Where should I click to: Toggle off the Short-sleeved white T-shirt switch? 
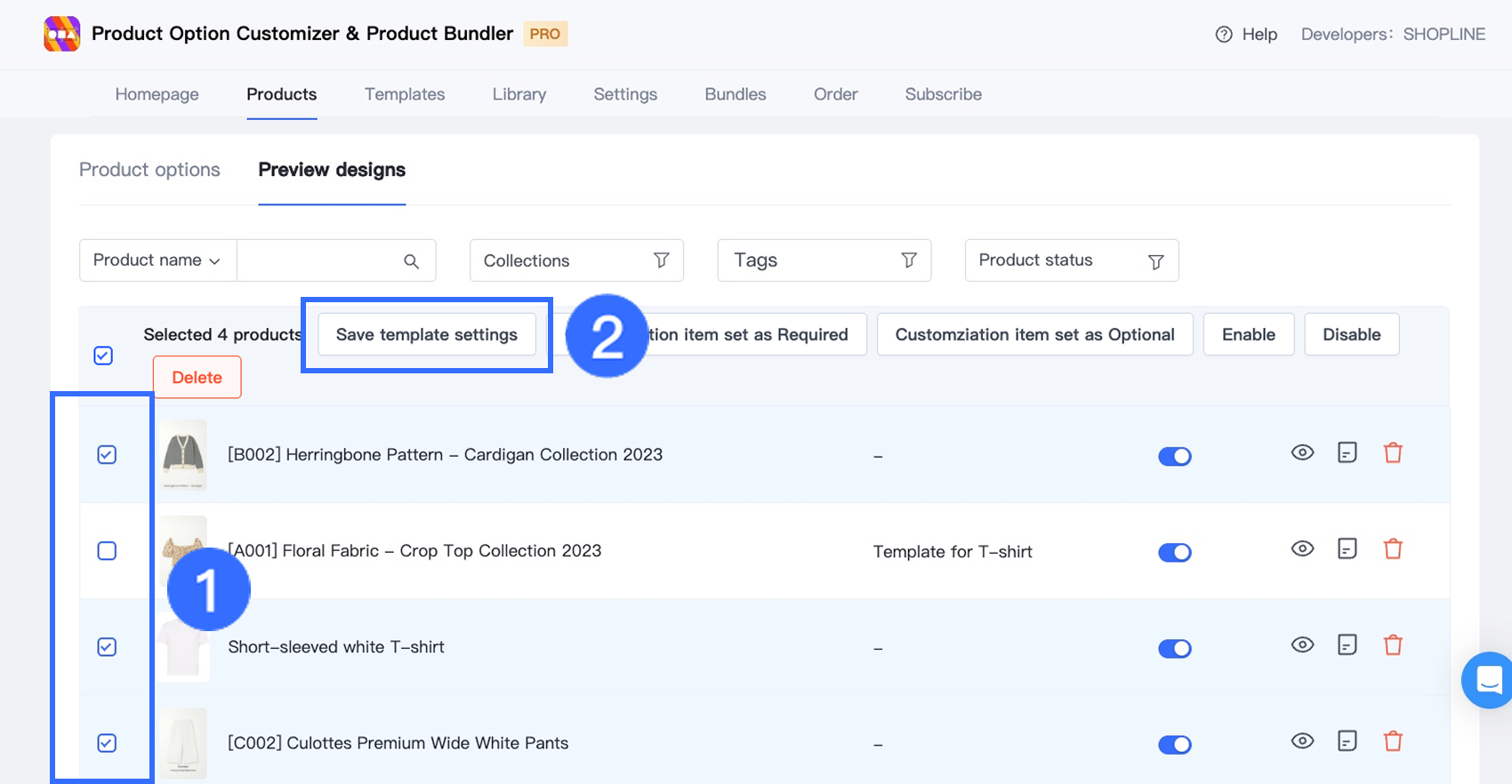(1174, 649)
